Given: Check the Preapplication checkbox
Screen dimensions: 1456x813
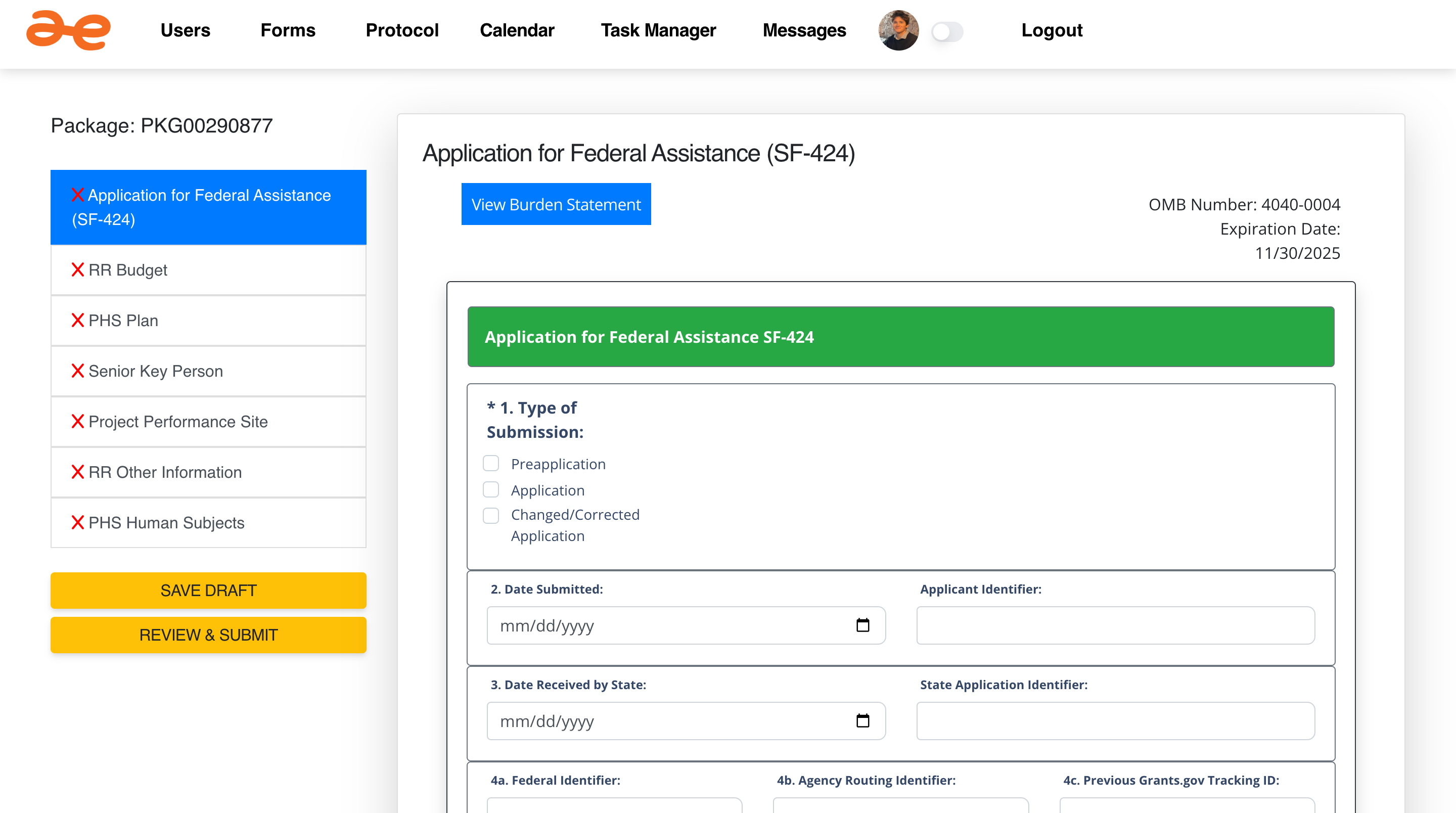Looking at the screenshot, I should (x=490, y=464).
